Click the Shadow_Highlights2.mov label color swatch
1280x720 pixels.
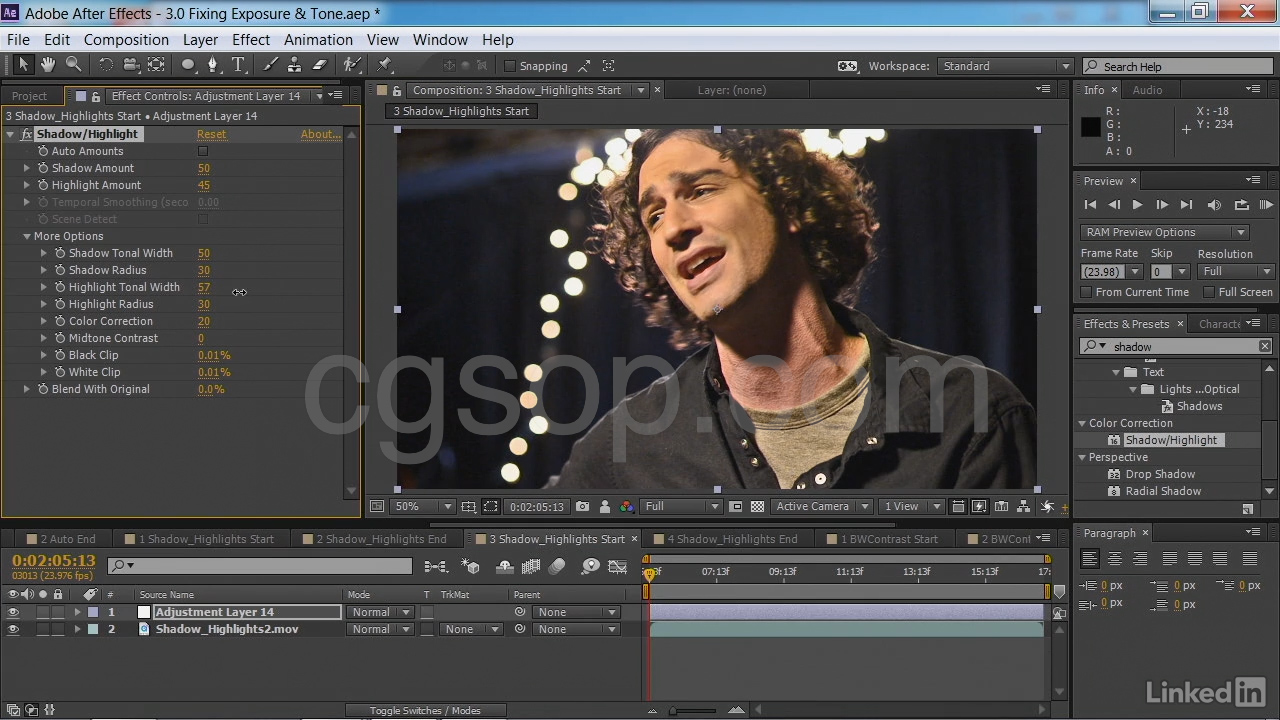pos(93,629)
